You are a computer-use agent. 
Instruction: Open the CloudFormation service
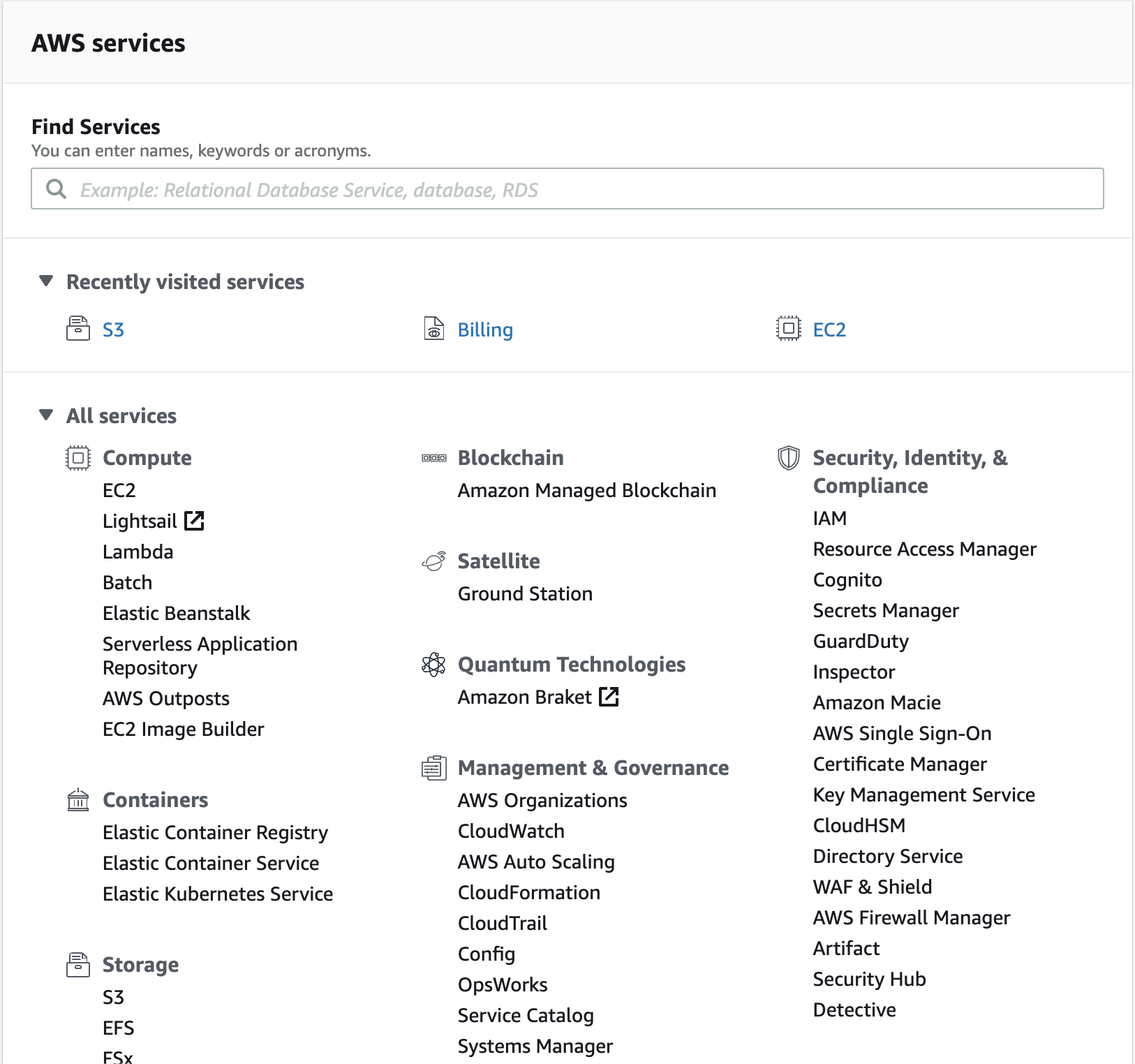pyautogui.click(x=529, y=892)
